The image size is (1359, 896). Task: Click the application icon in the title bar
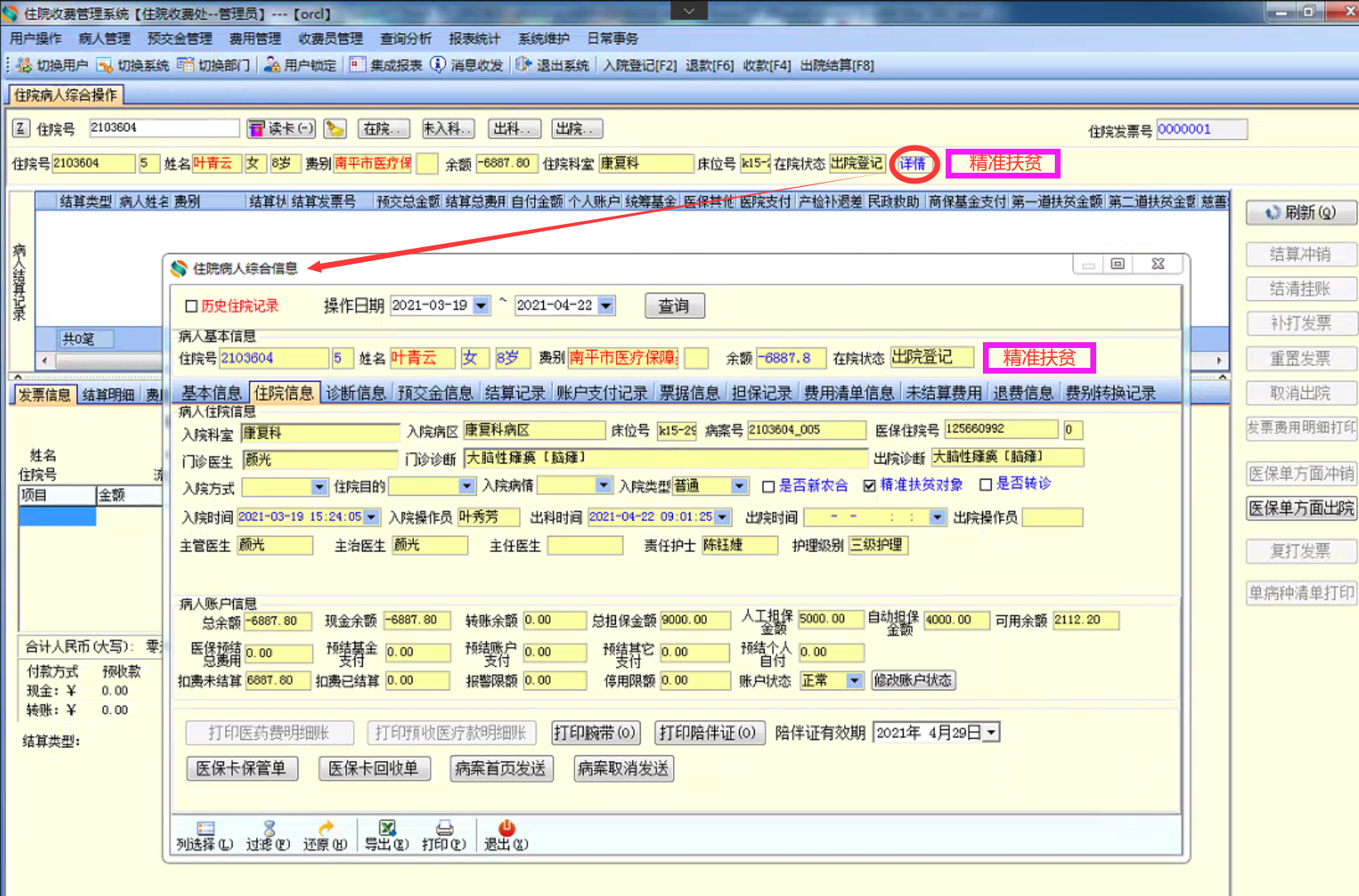pos(10,13)
